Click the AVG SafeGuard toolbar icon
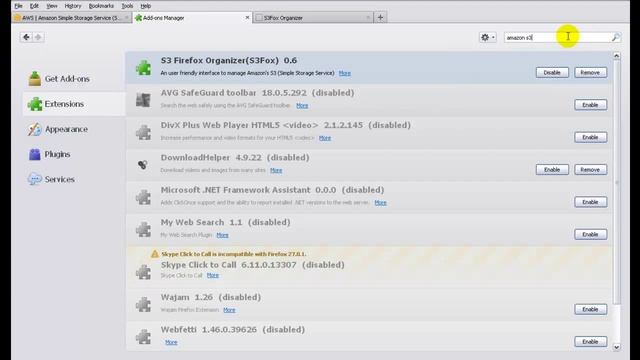This screenshot has height=360, width=640. pyautogui.click(x=143, y=100)
